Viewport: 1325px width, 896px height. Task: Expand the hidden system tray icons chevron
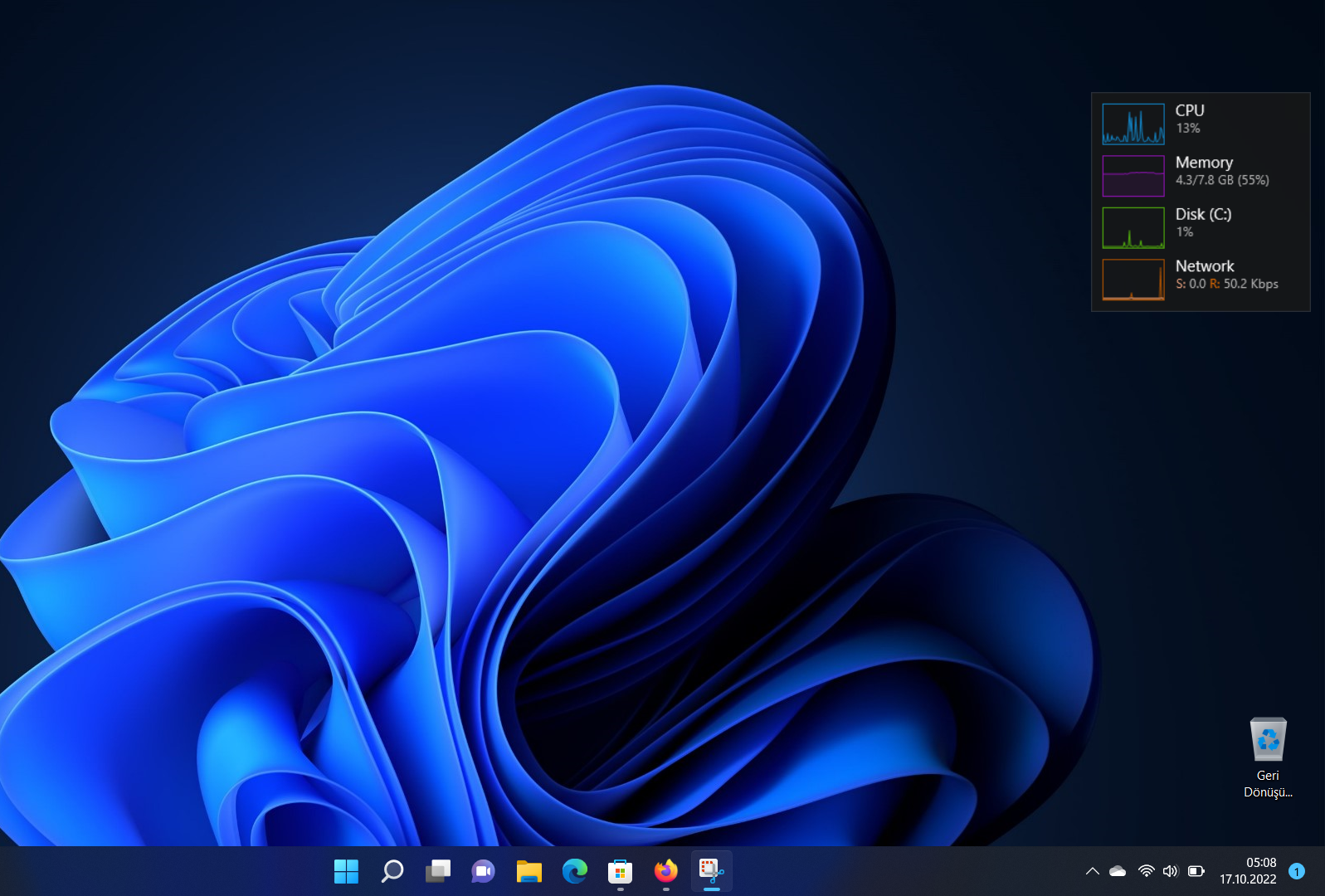point(1092,871)
